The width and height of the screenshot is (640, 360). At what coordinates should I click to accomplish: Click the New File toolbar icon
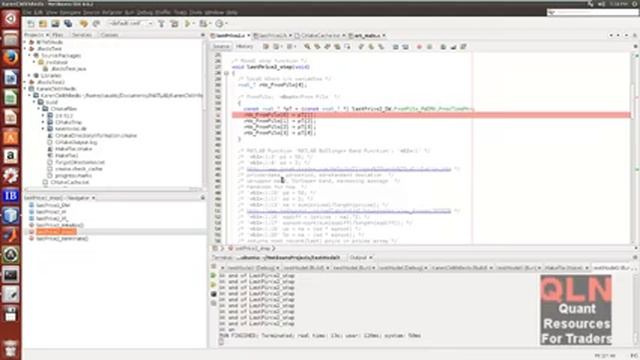[x=31, y=24]
